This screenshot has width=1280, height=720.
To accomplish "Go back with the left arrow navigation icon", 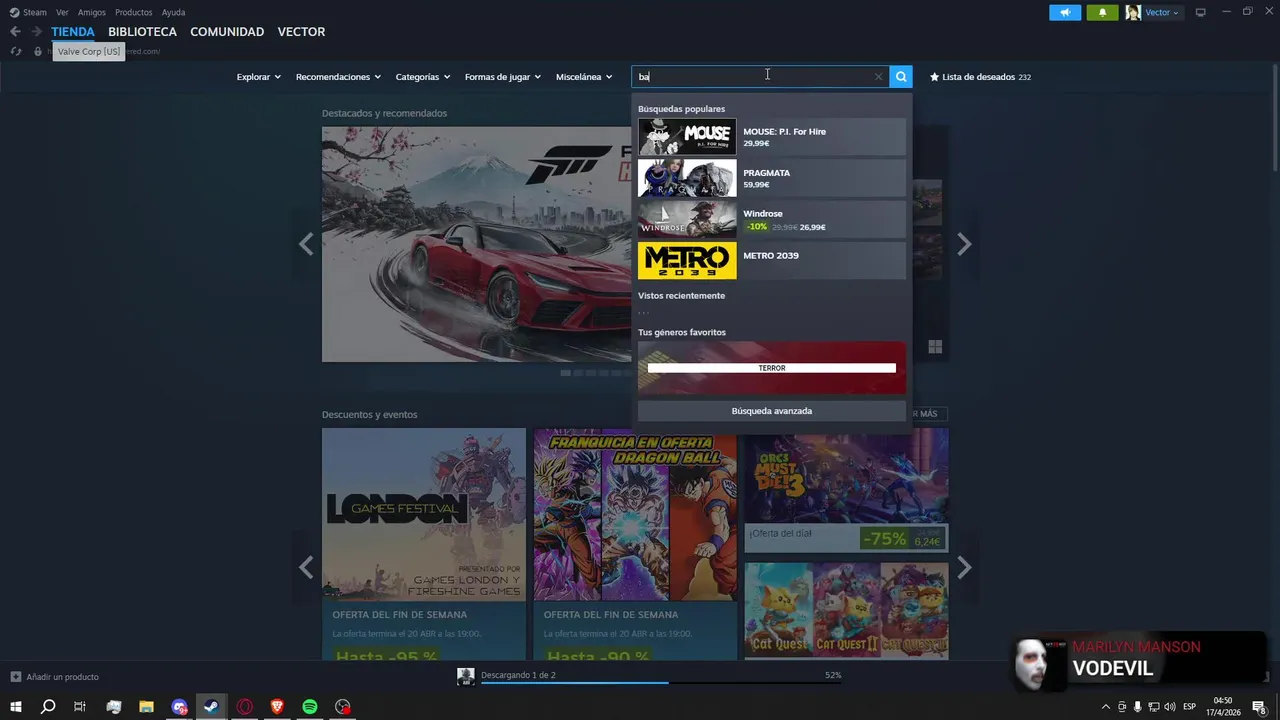I will tap(15, 32).
